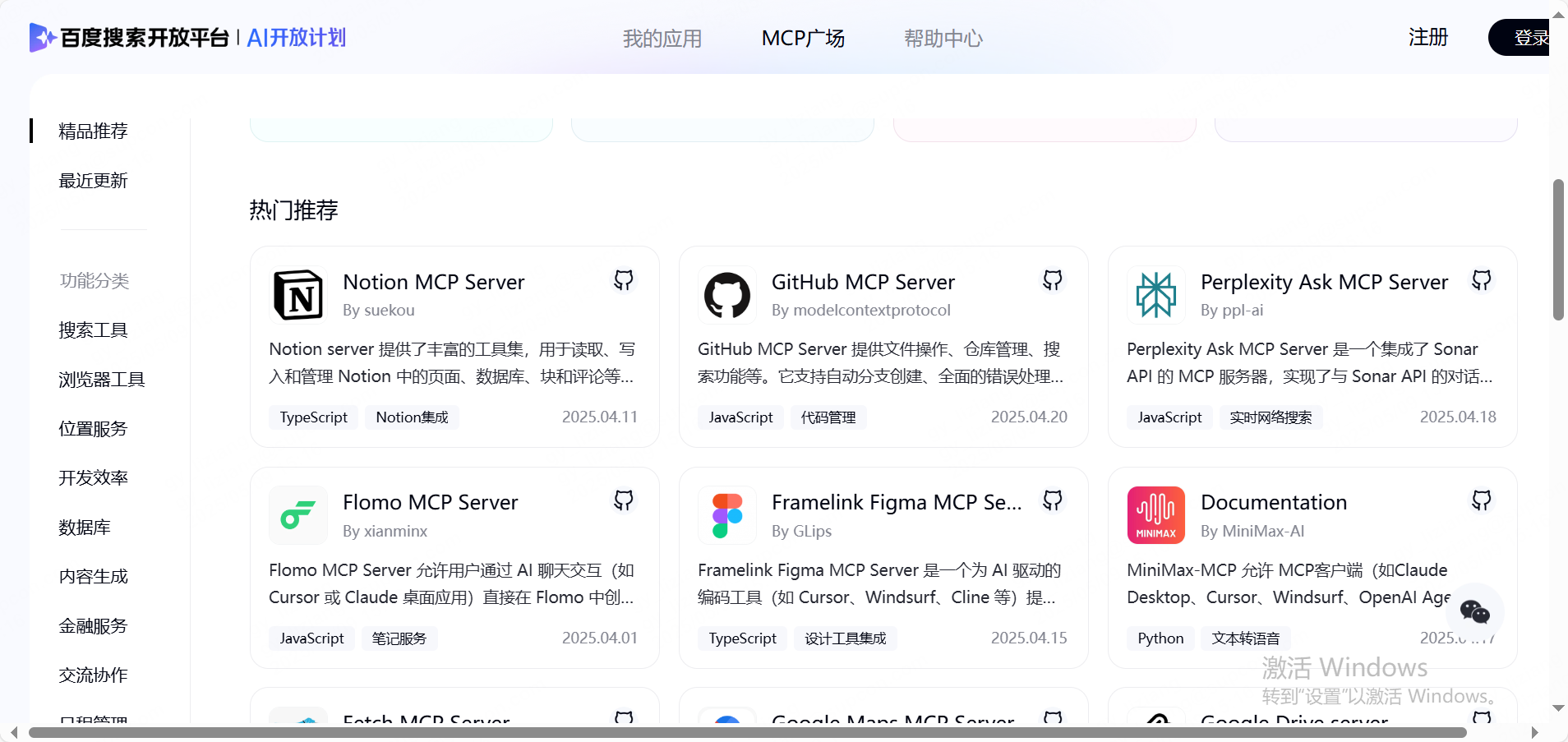Click date 2025.04.20 on GitHub card
The width and height of the screenshot is (1568, 742).
coord(1029,417)
